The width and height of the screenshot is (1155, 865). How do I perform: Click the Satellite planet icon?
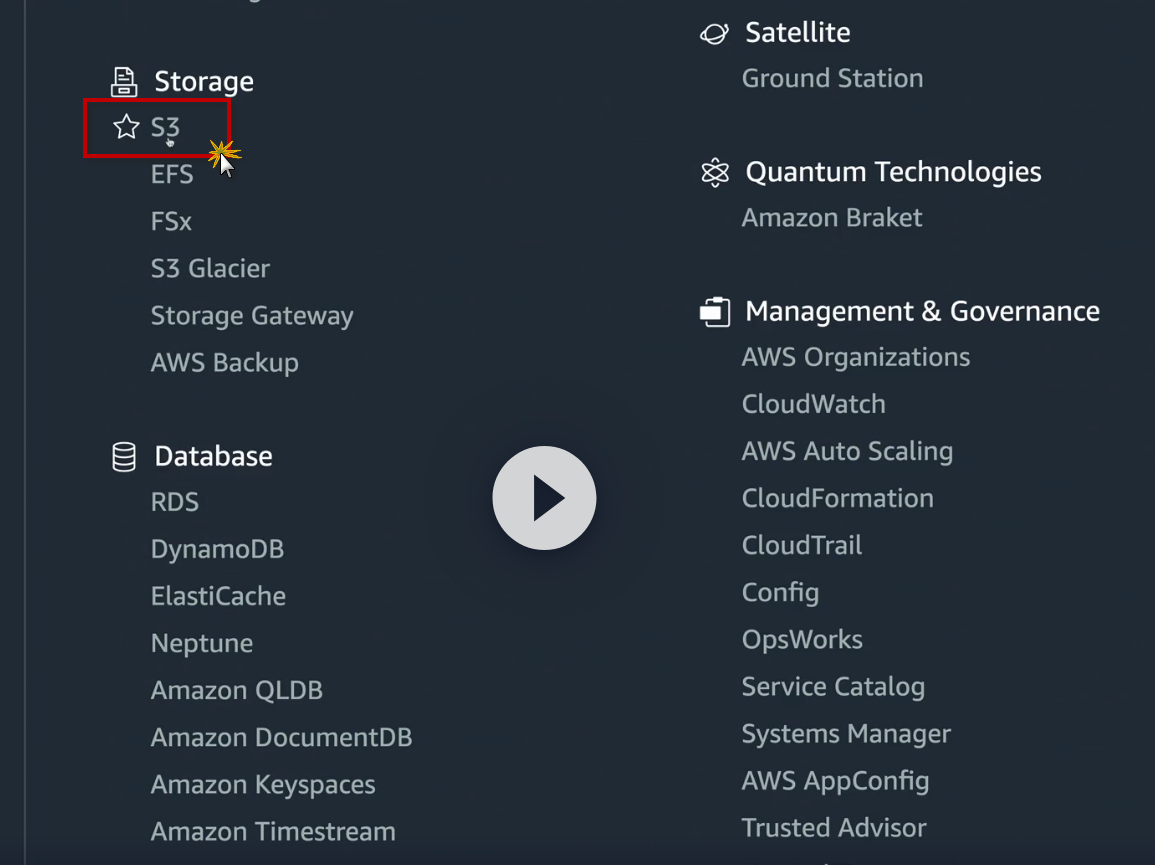(x=714, y=33)
